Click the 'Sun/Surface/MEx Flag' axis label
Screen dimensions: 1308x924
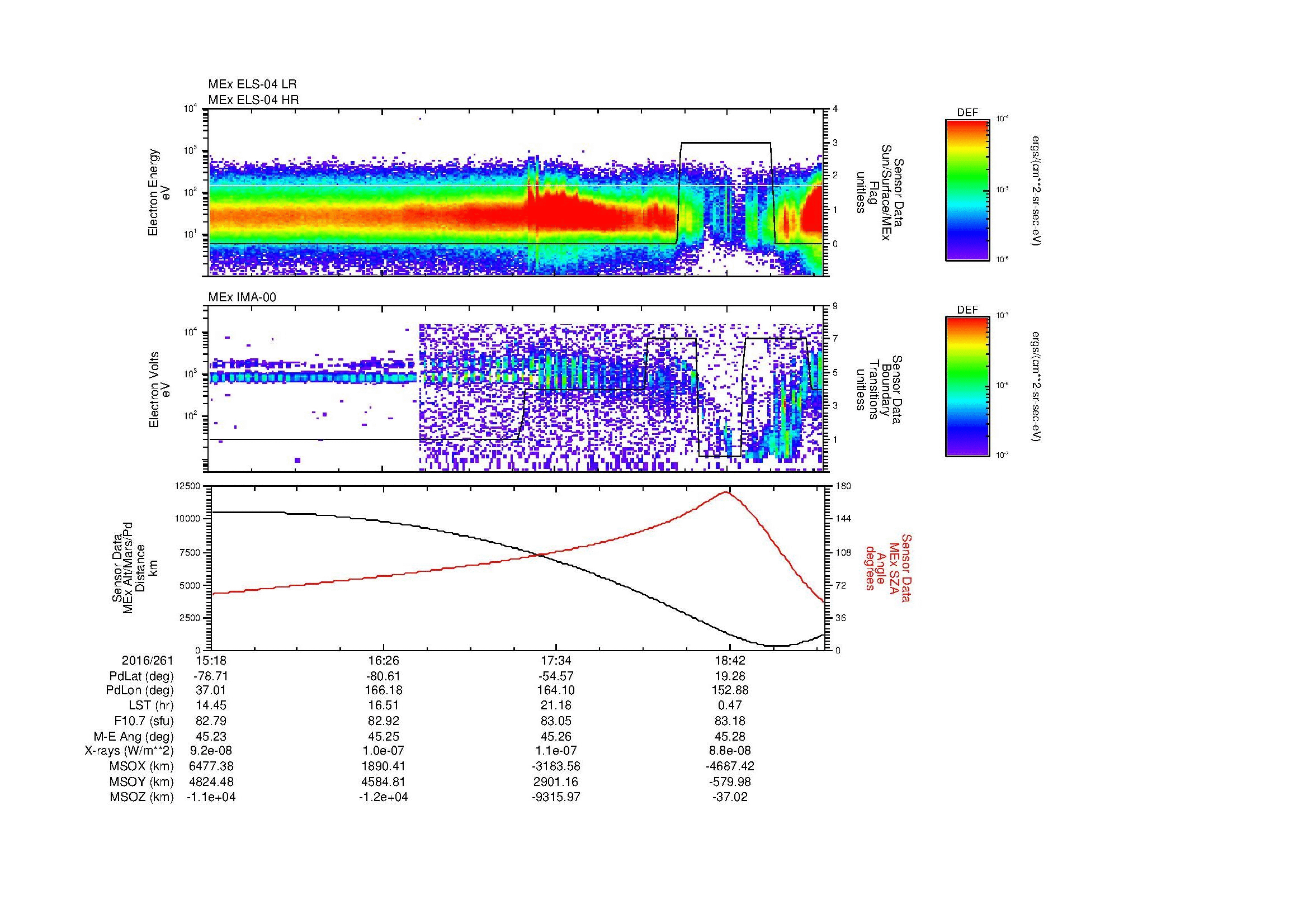coord(880,192)
